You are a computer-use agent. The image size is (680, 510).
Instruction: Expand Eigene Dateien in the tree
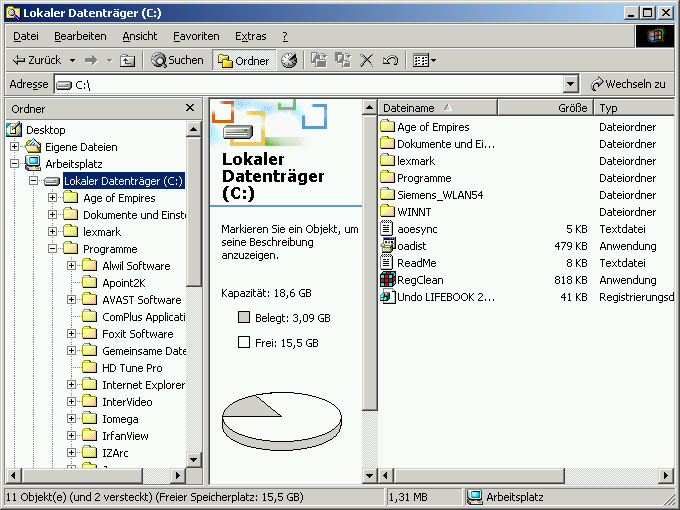[x=14, y=147]
